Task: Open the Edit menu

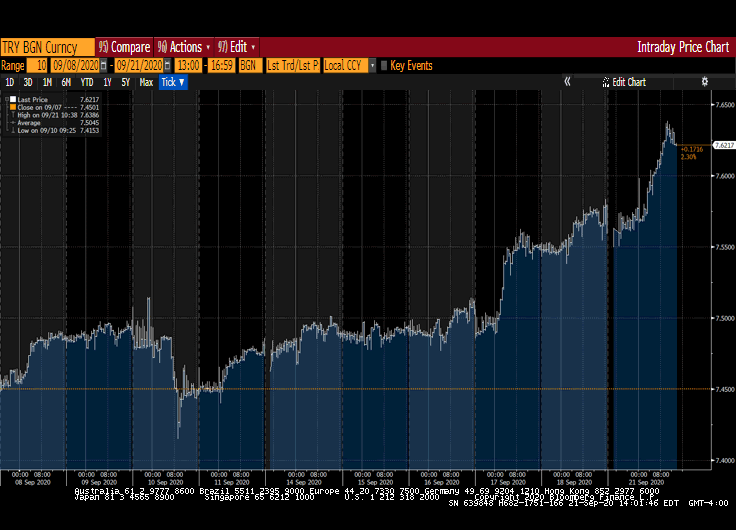Action: 238,47
